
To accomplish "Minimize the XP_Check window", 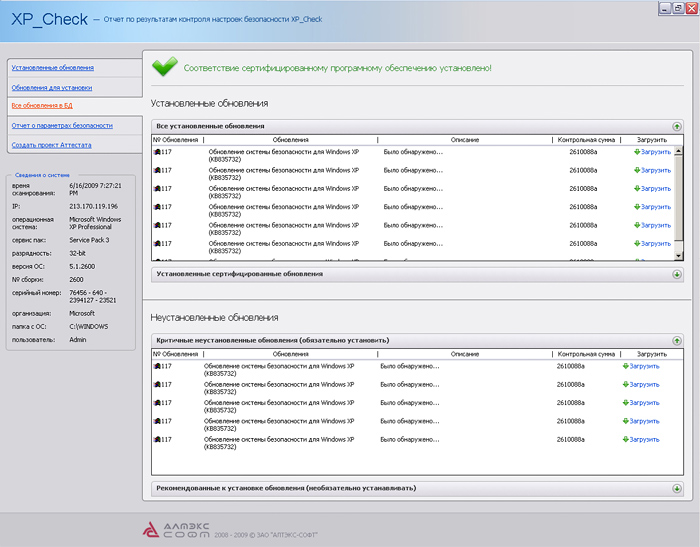I will 665,8.
